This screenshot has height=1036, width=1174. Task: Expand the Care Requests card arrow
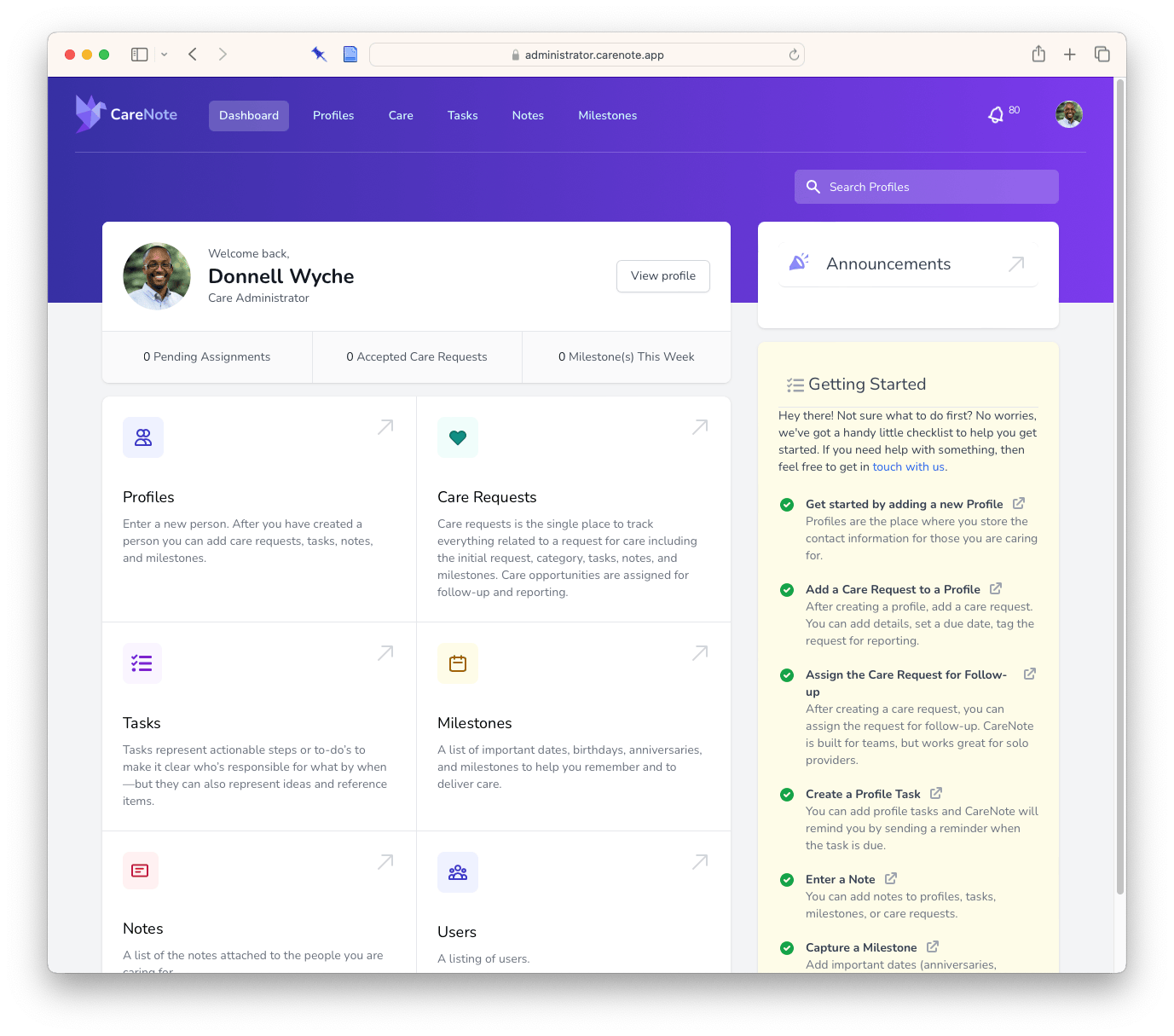699,426
